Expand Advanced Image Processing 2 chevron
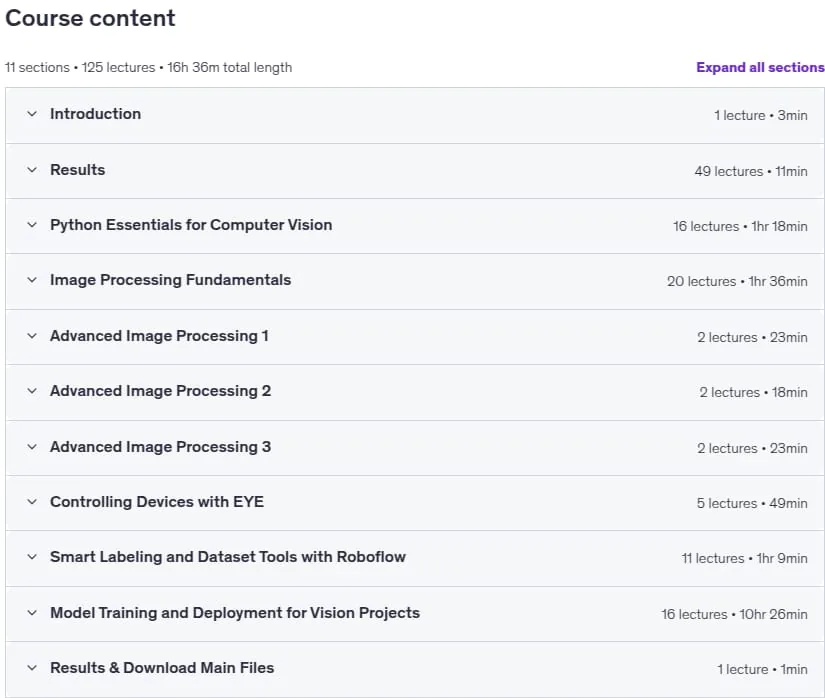The width and height of the screenshot is (825, 698). 32,391
